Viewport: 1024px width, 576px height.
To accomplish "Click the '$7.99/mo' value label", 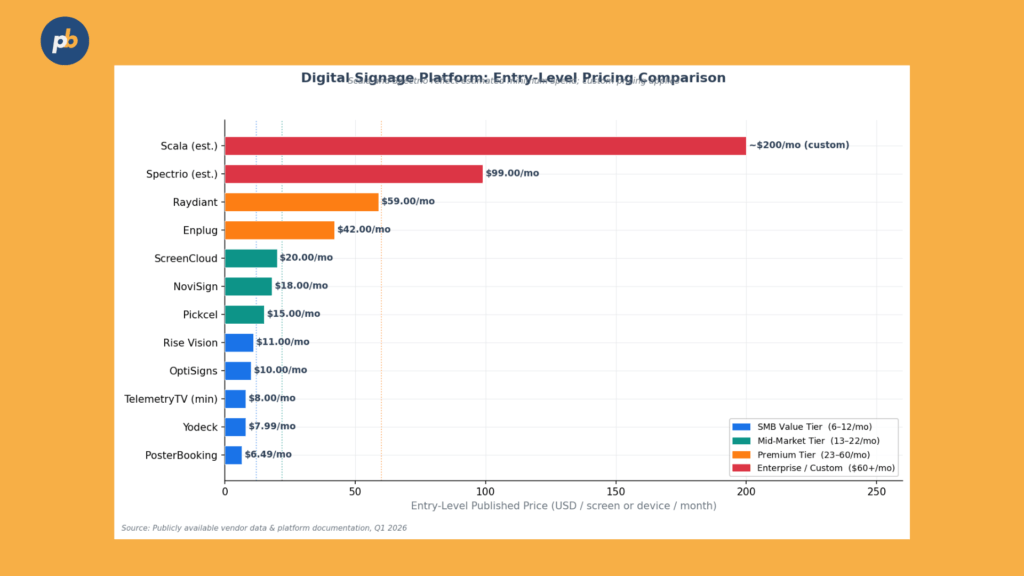I will [x=272, y=426].
